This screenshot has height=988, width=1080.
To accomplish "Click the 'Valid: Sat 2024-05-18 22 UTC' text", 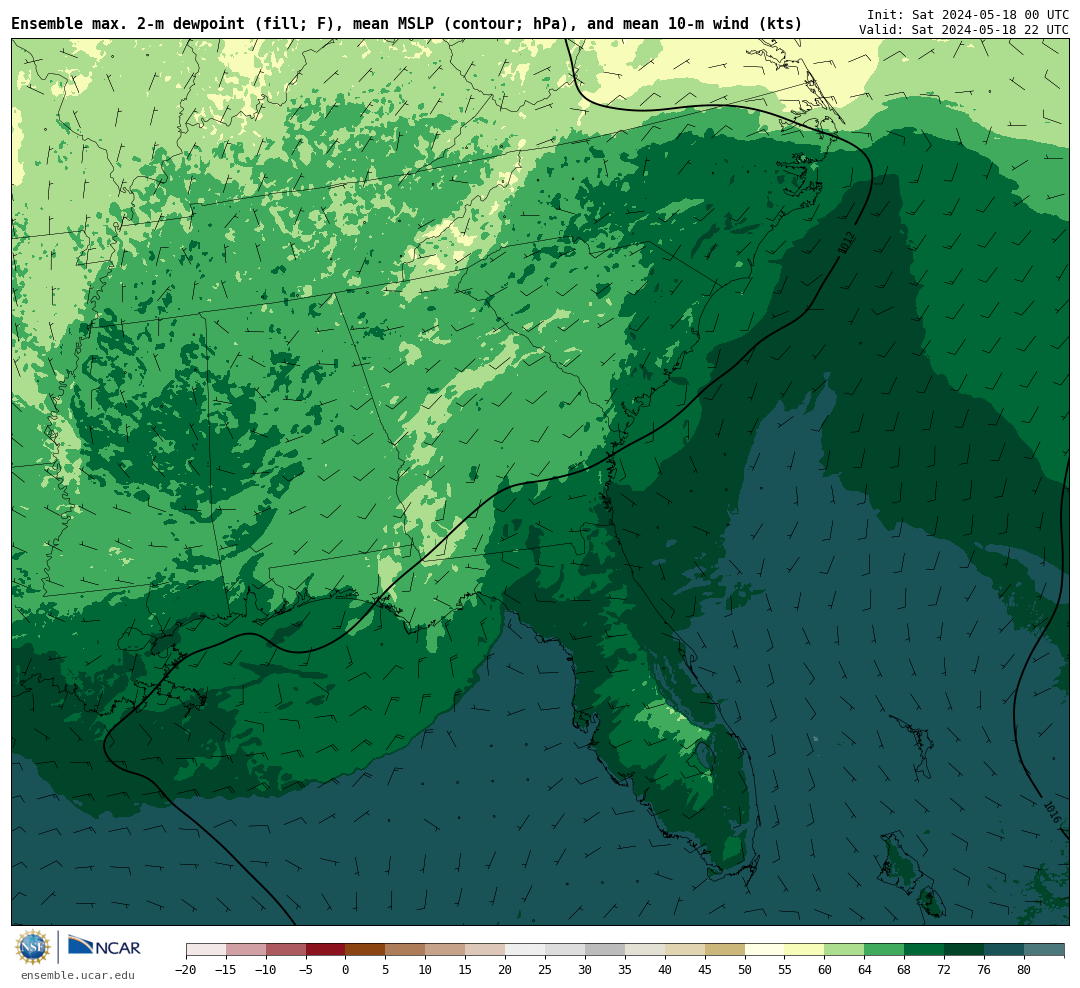I will [x=964, y=30].
